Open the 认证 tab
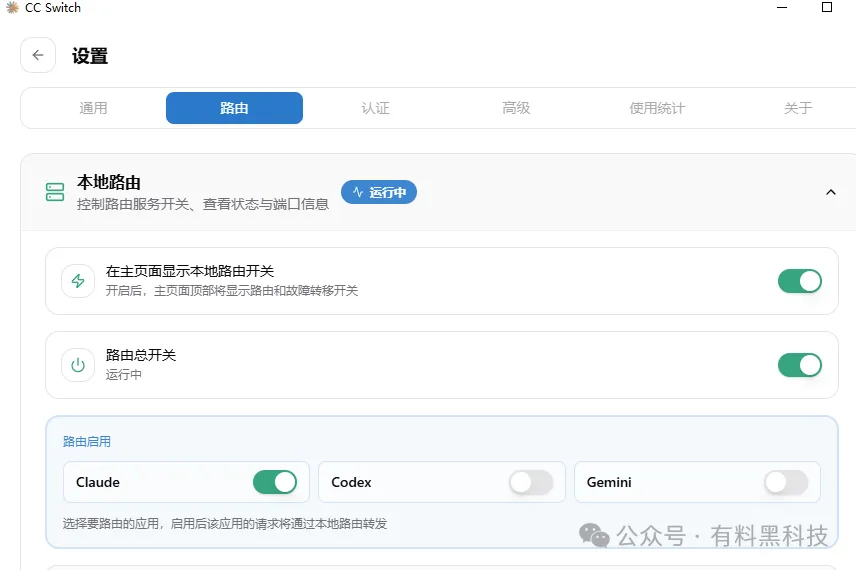 (376, 108)
